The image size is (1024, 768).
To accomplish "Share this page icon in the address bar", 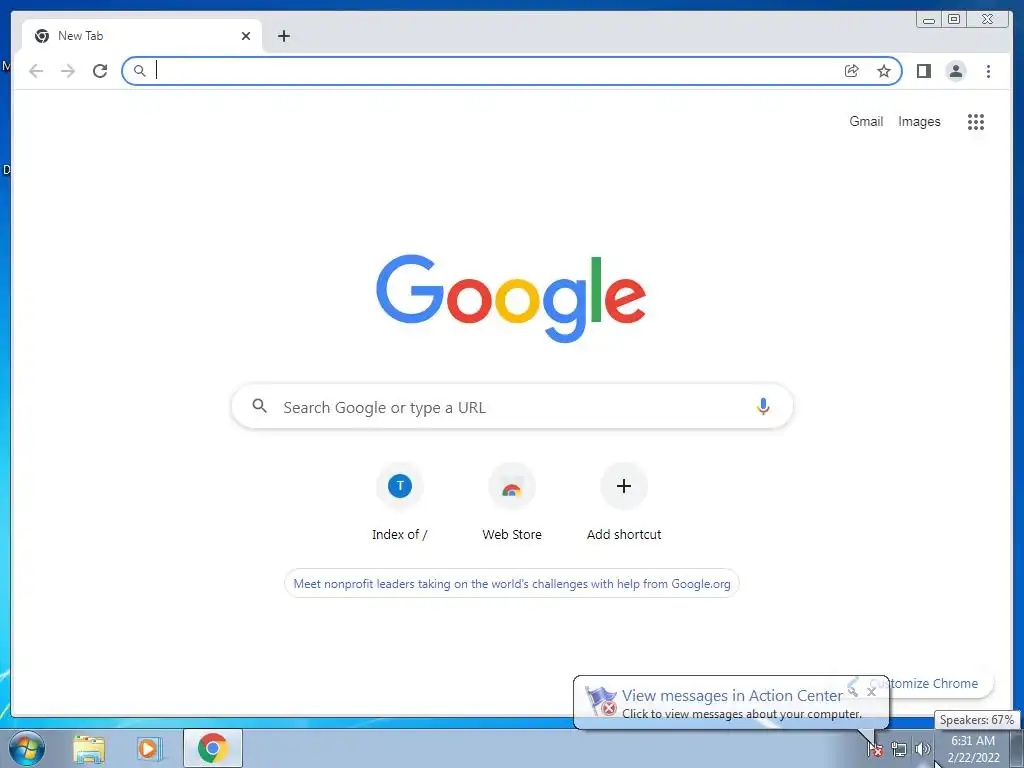I will (852, 71).
